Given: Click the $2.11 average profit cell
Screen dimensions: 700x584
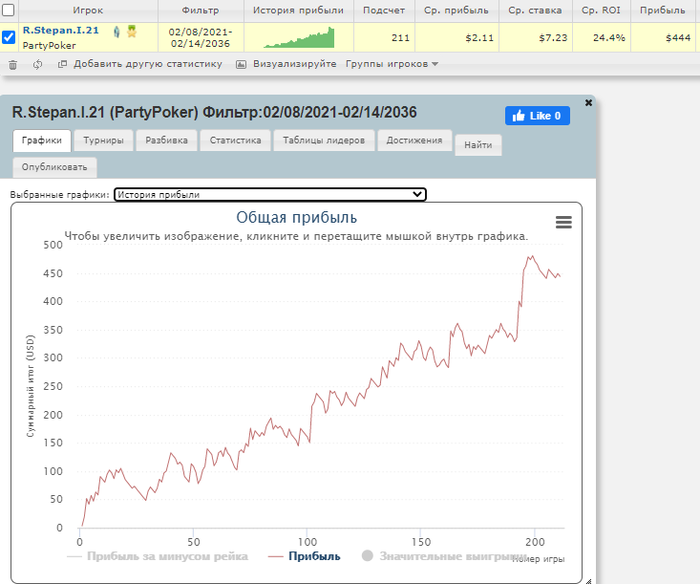Looking at the screenshot, I should [x=457, y=38].
